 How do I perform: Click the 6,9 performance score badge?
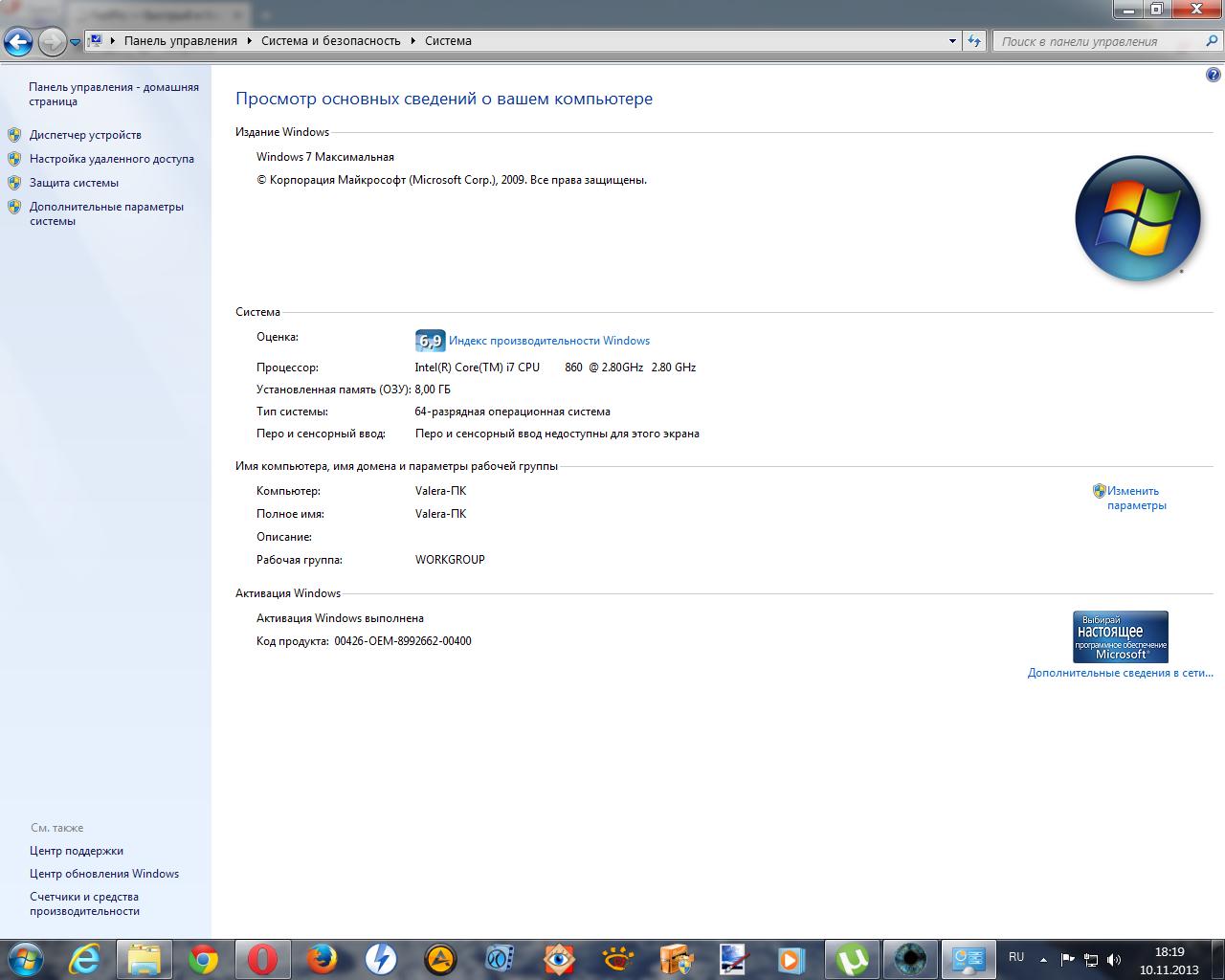coord(430,341)
